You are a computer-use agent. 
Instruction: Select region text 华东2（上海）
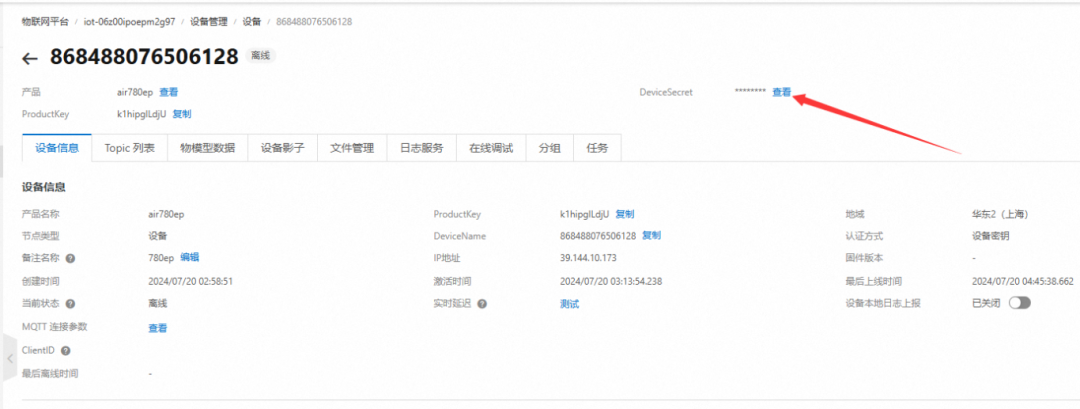click(1000, 214)
